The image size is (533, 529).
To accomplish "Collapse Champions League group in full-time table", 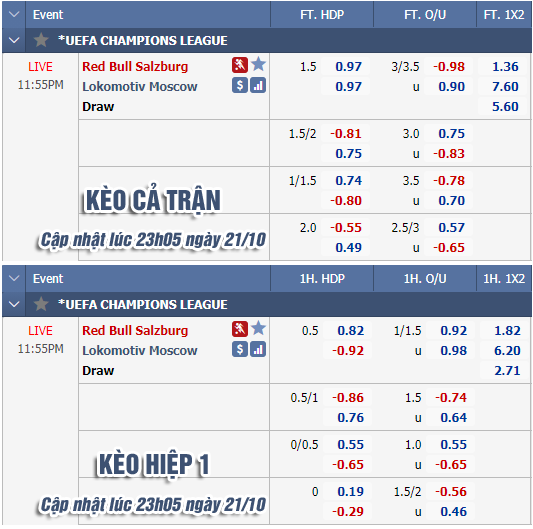I will coord(14,40).
